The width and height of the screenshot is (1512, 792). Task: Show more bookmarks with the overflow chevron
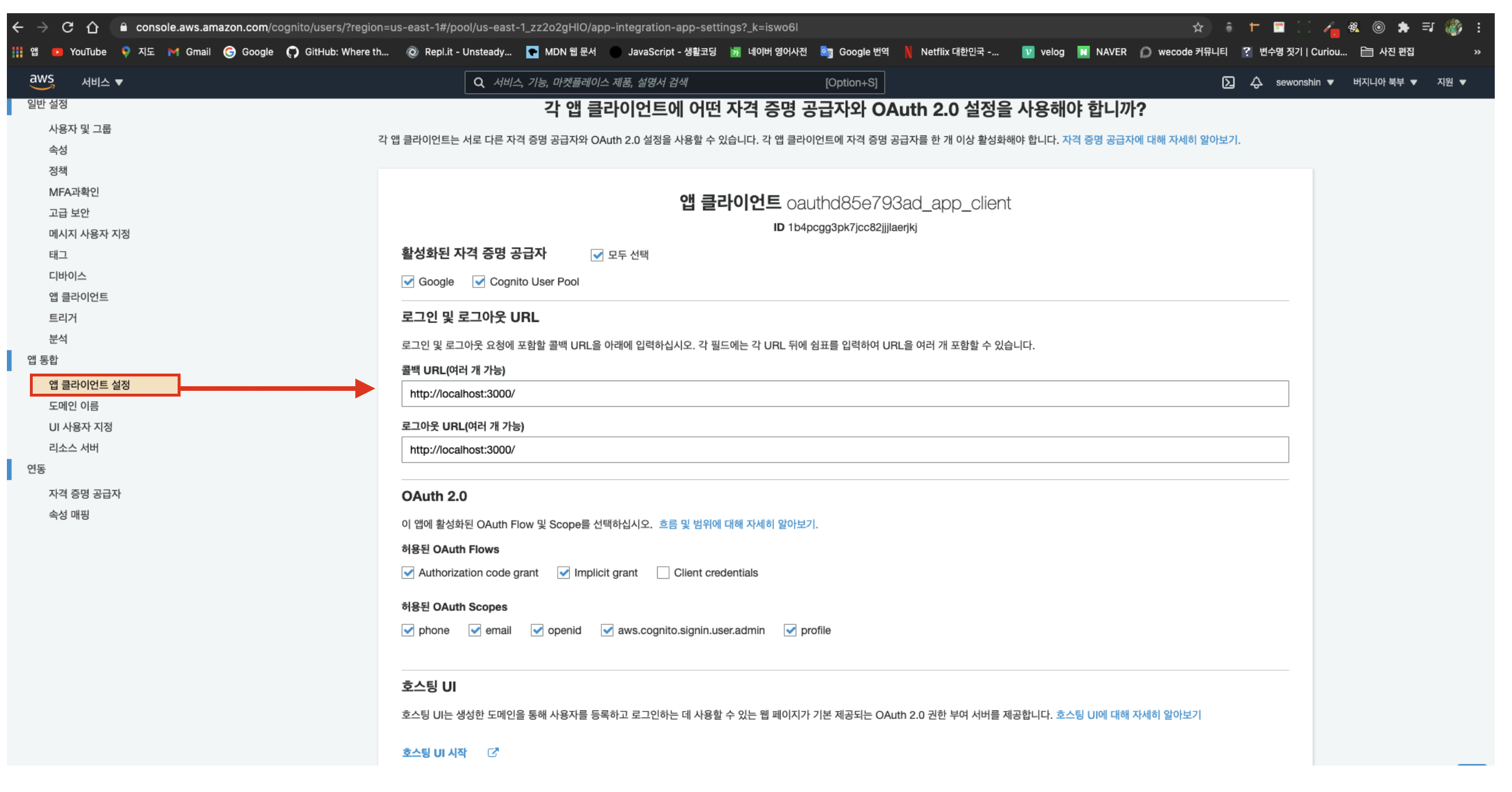(1478, 52)
